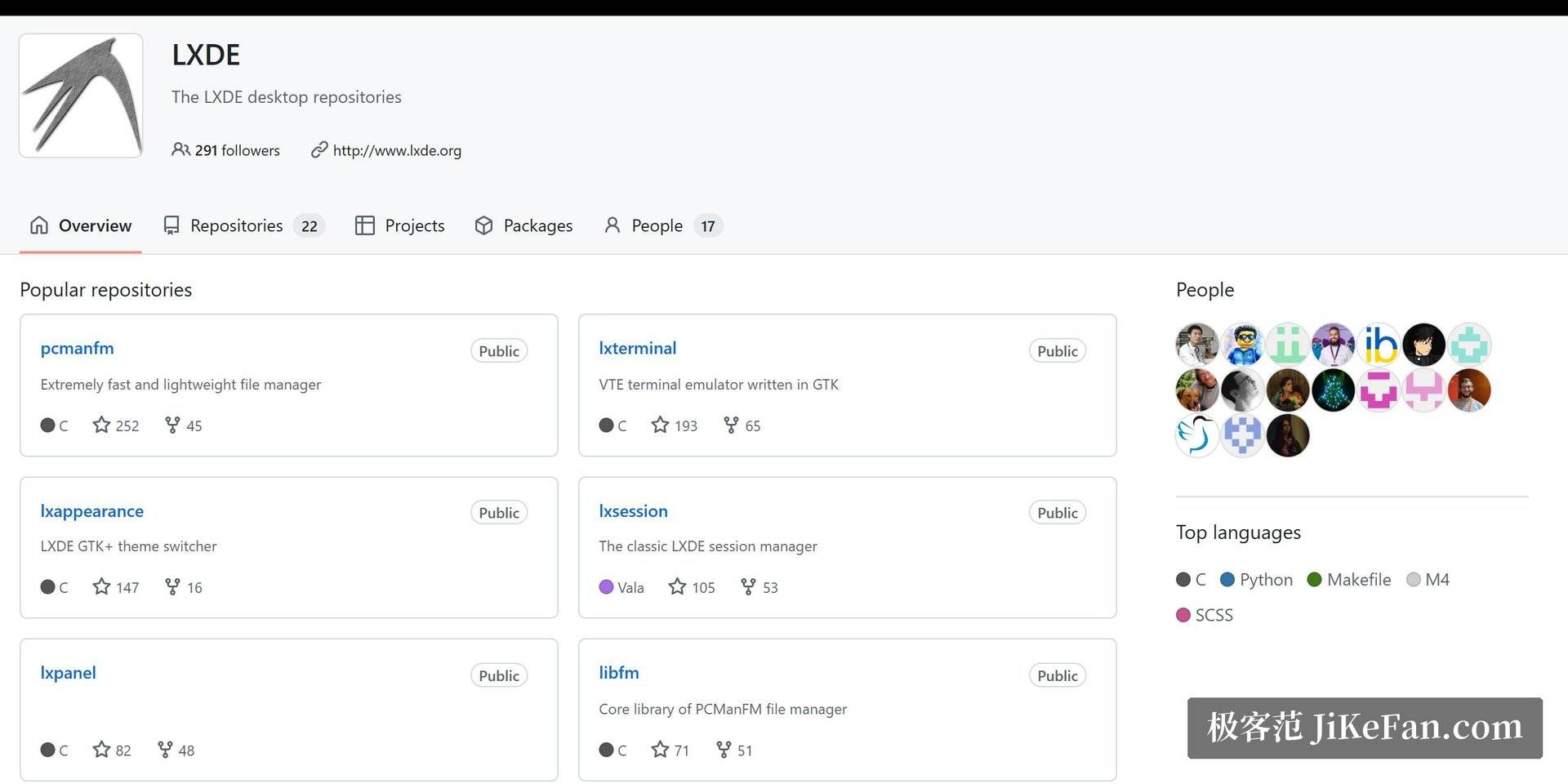Open the lxterminal repository
The image size is (1568, 784).
638,348
